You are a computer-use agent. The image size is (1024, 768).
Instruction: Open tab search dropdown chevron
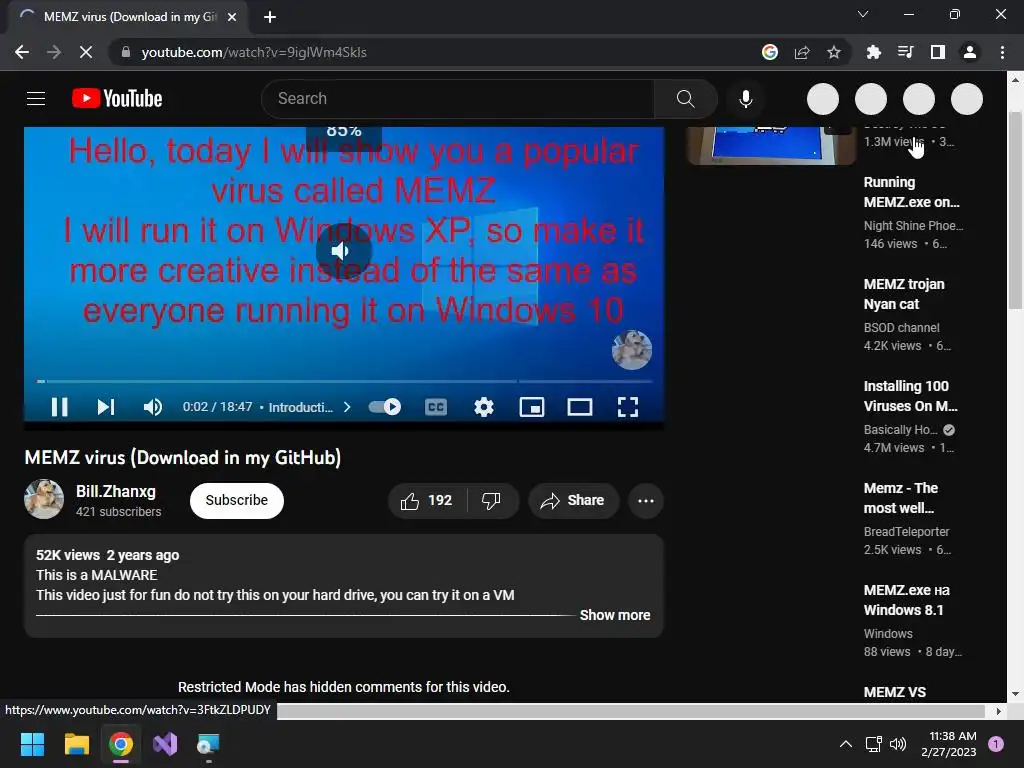click(863, 14)
